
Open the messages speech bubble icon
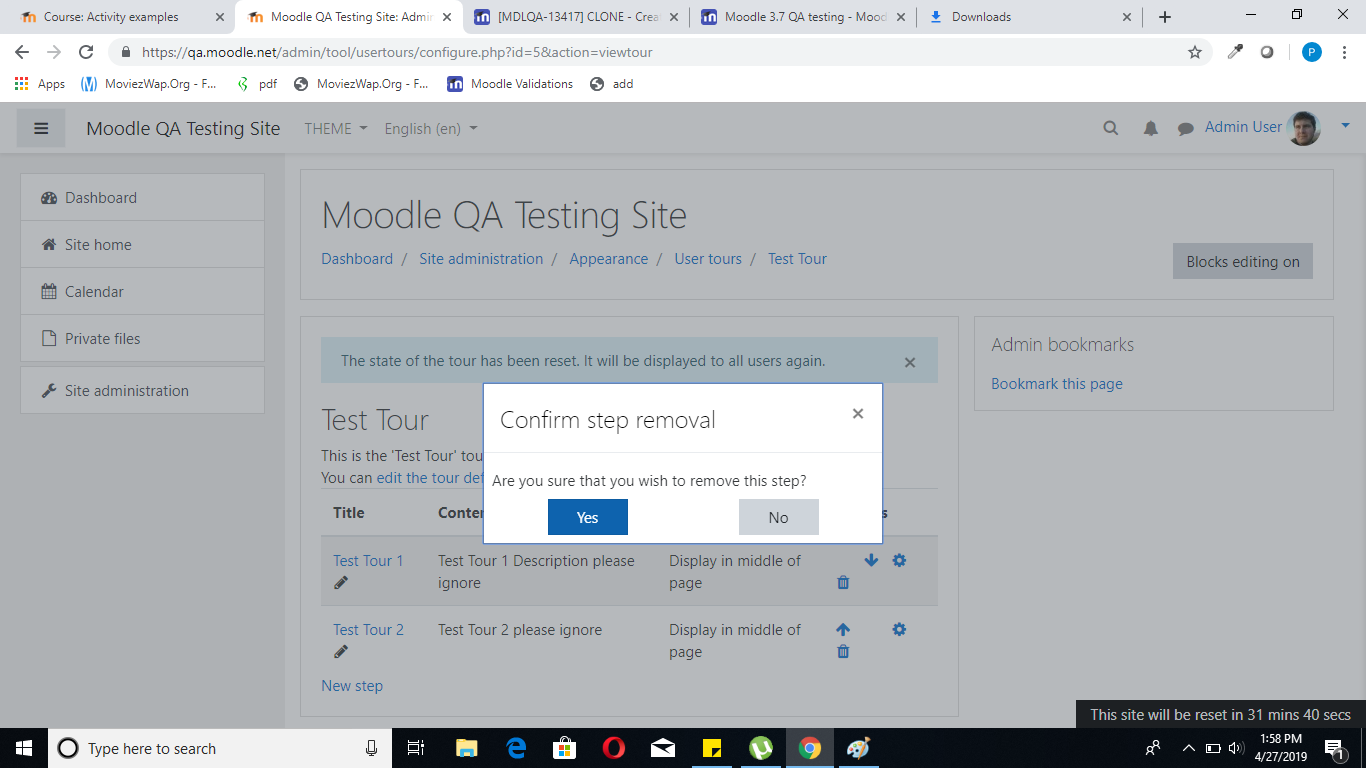pos(1186,129)
